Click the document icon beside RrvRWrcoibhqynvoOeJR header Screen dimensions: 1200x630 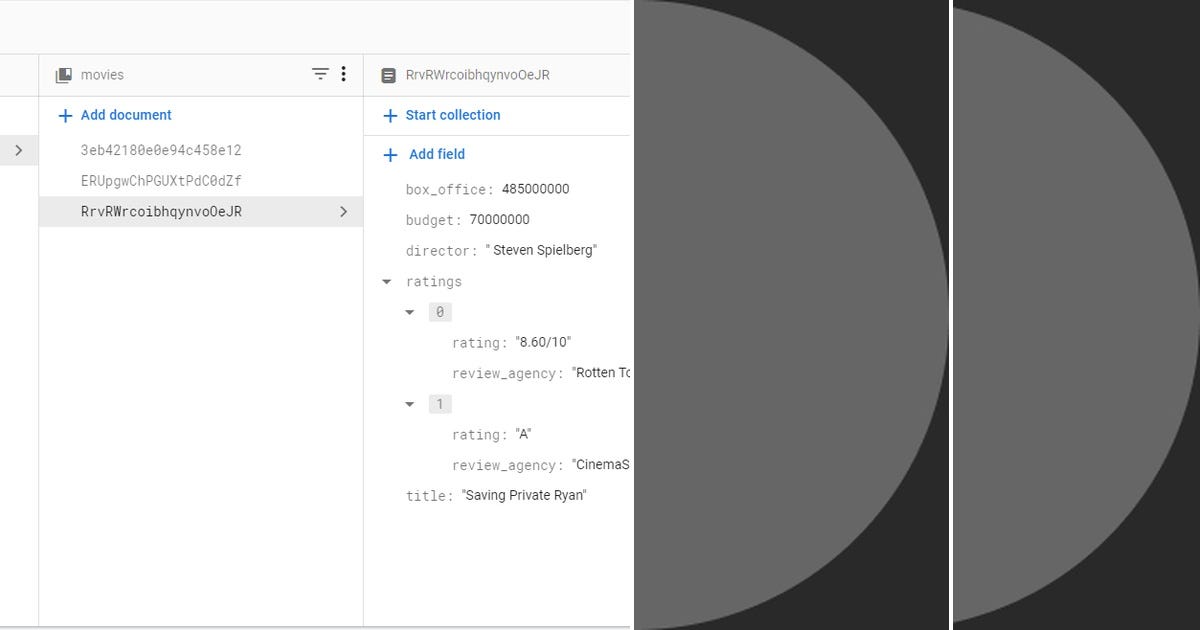[x=389, y=74]
